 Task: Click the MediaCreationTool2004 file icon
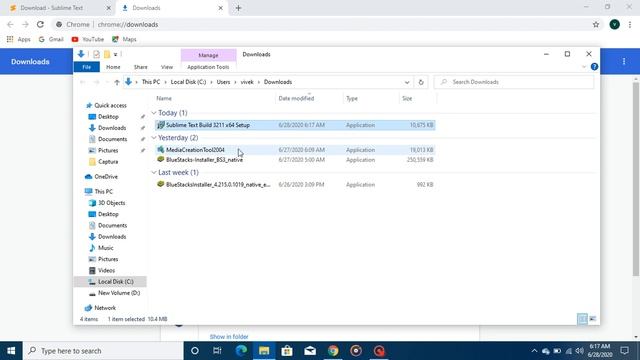160,150
